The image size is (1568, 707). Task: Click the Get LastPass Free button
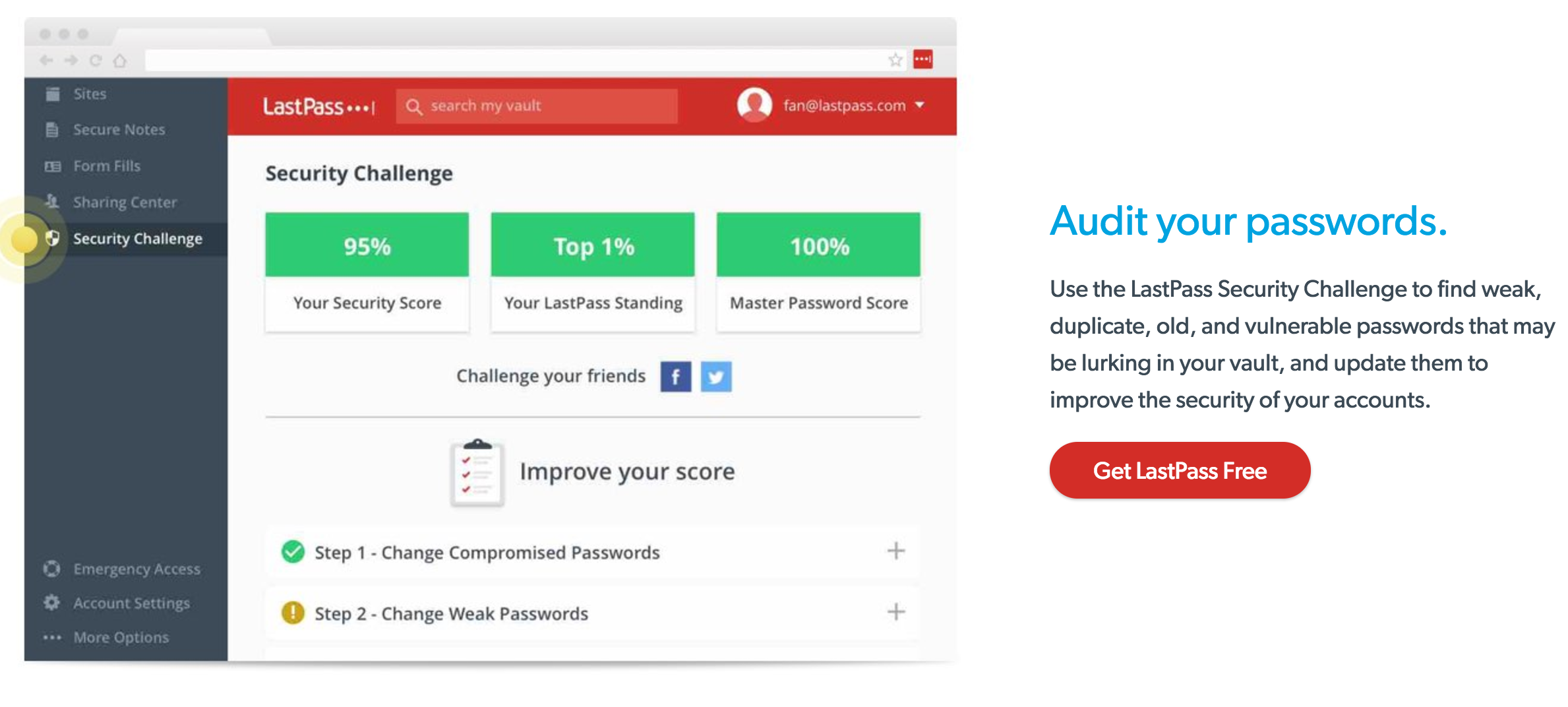pyautogui.click(x=1180, y=470)
